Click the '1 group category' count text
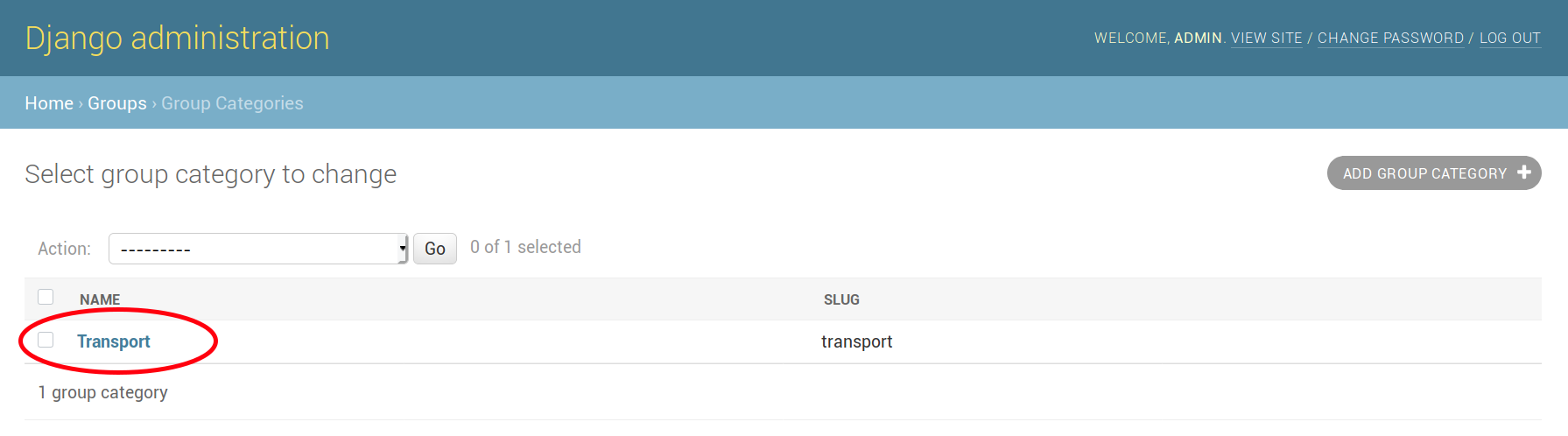The height and width of the screenshot is (436, 1568). tap(102, 392)
